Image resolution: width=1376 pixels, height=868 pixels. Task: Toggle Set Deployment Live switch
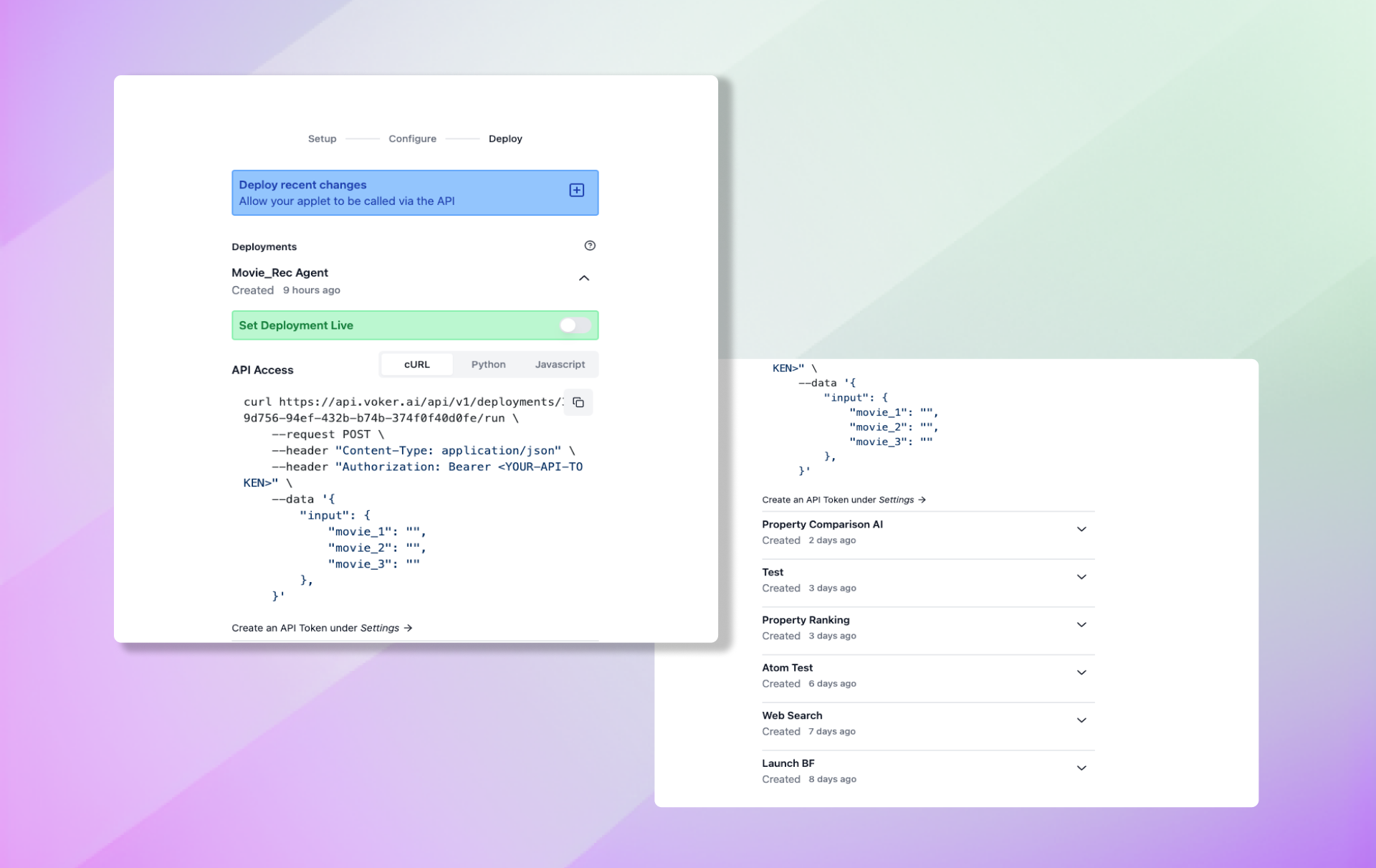pyautogui.click(x=575, y=325)
